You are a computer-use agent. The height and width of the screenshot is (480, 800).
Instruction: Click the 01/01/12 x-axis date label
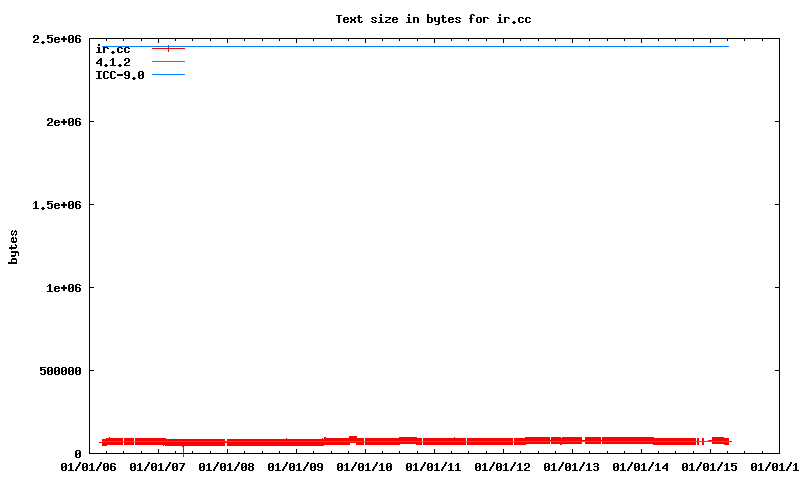pyautogui.click(x=503, y=466)
